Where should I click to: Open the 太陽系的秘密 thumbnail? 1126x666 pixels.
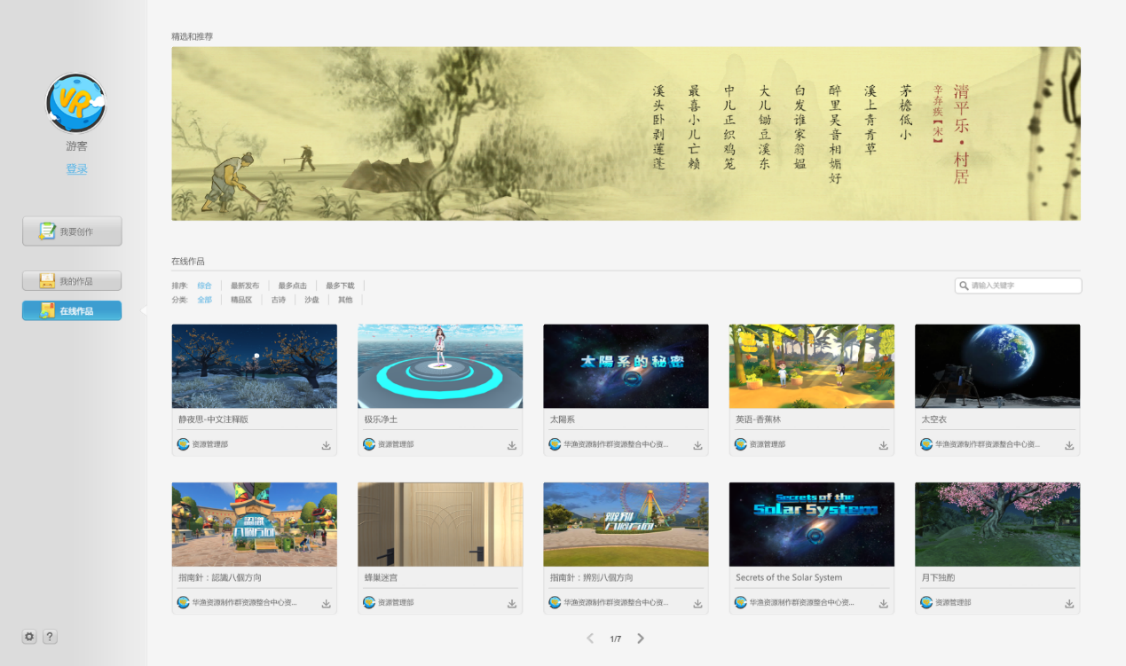625,366
